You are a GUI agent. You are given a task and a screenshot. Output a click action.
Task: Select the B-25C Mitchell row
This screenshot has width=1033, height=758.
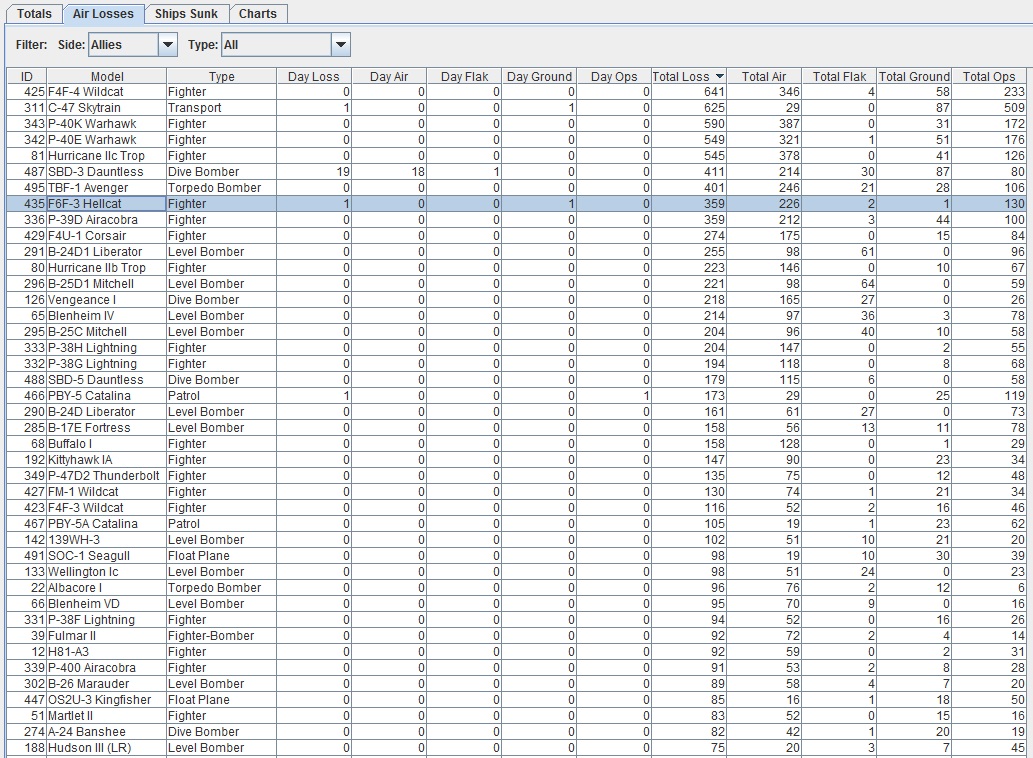point(516,331)
